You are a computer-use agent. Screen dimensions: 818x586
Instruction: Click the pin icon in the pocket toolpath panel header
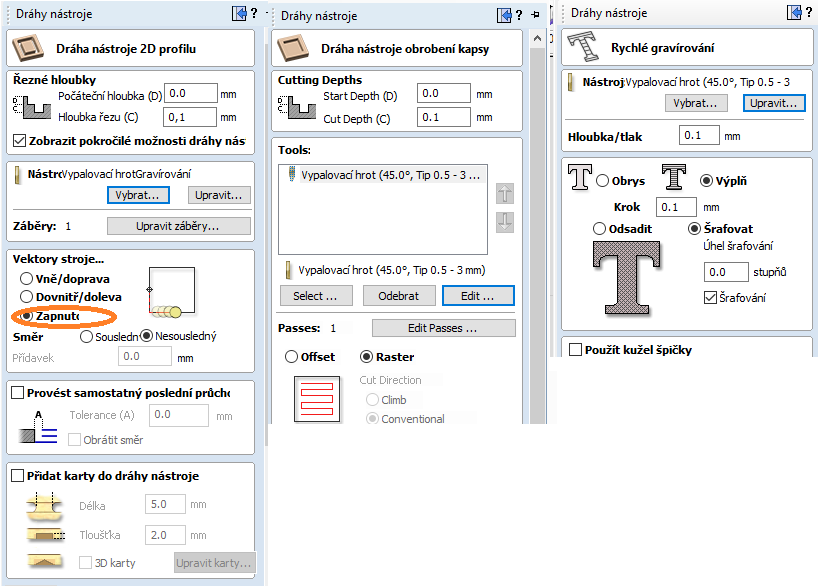point(536,14)
